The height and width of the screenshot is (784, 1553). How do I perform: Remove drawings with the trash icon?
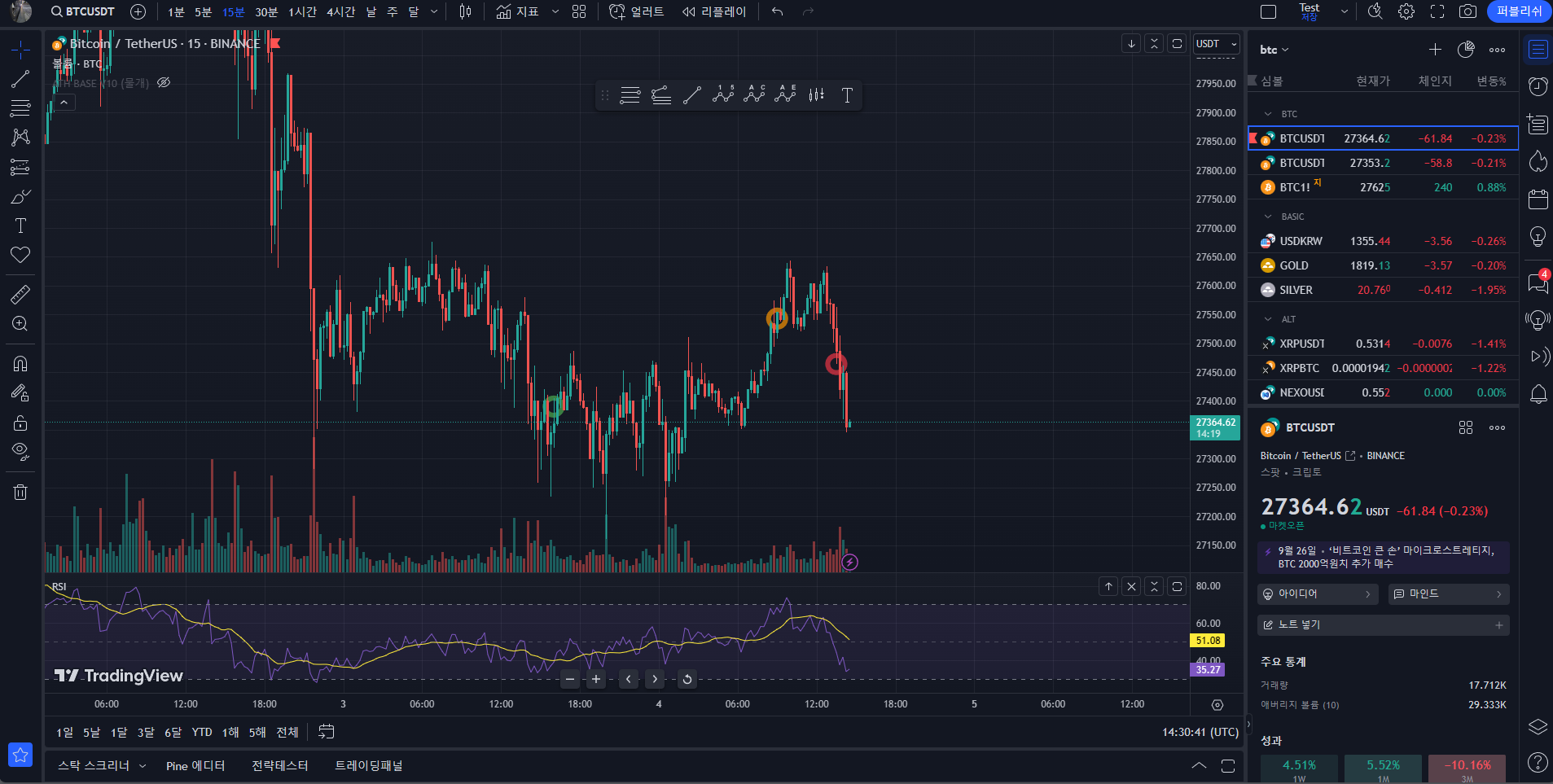pyautogui.click(x=20, y=492)
